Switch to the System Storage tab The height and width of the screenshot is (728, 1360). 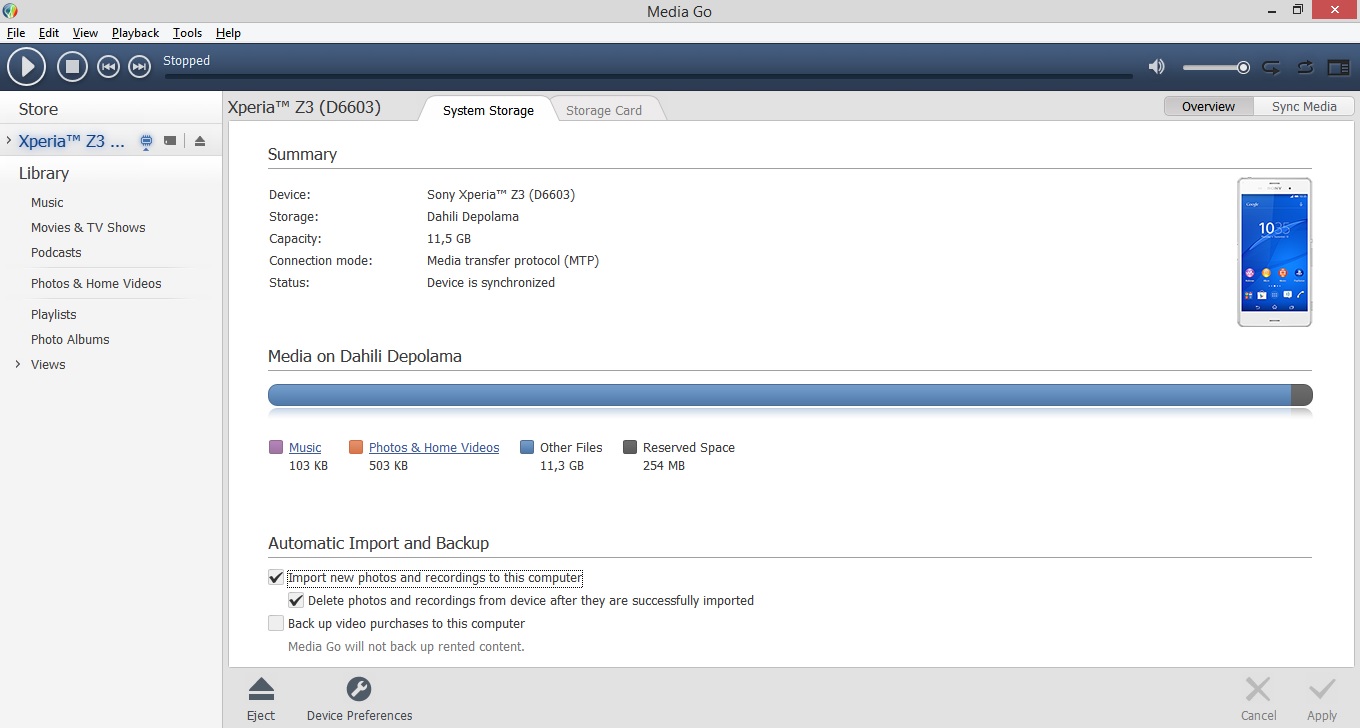coord(488,110)
